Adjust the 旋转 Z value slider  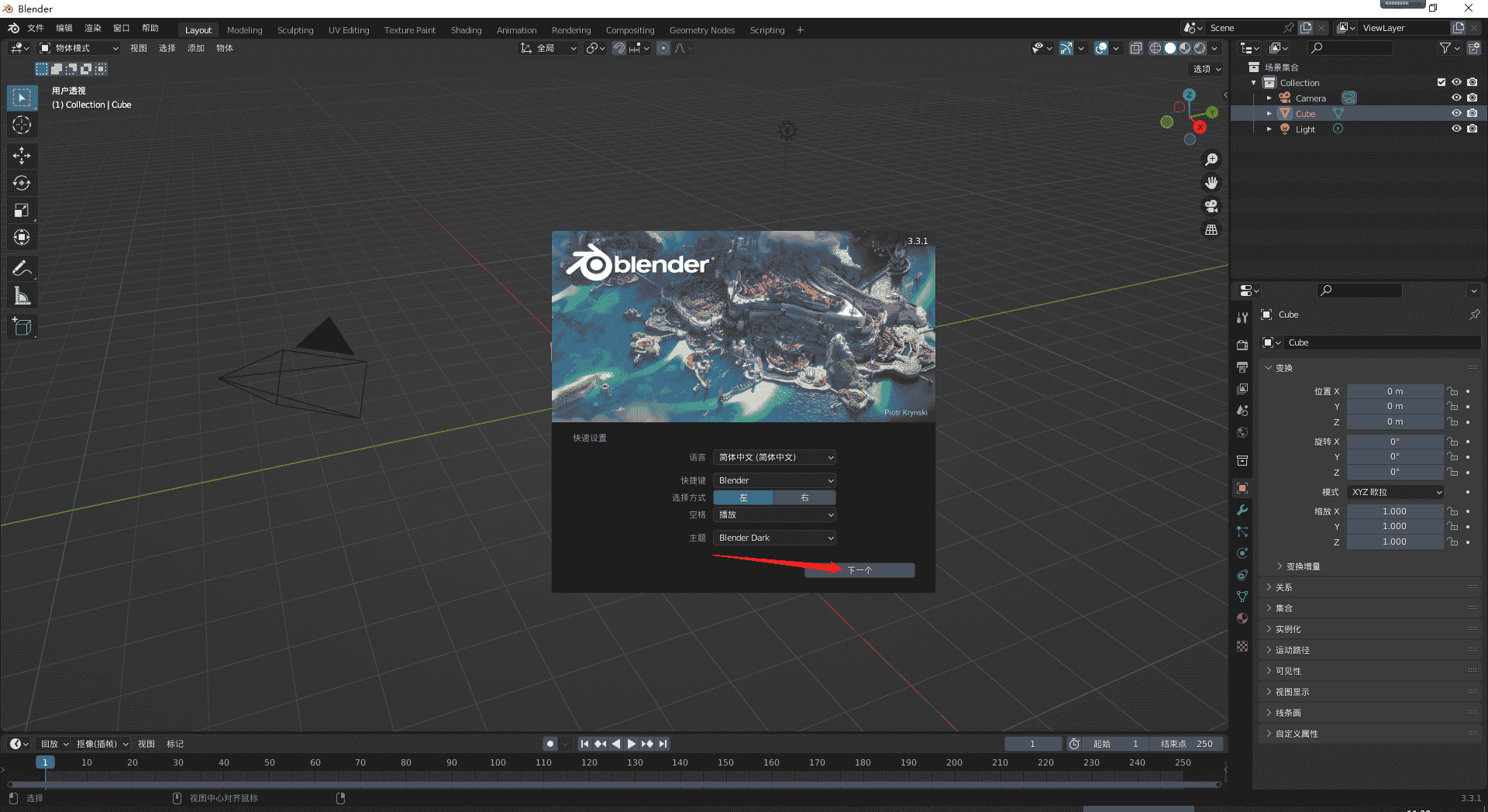pyautogui.click(x=1395, y=472)
